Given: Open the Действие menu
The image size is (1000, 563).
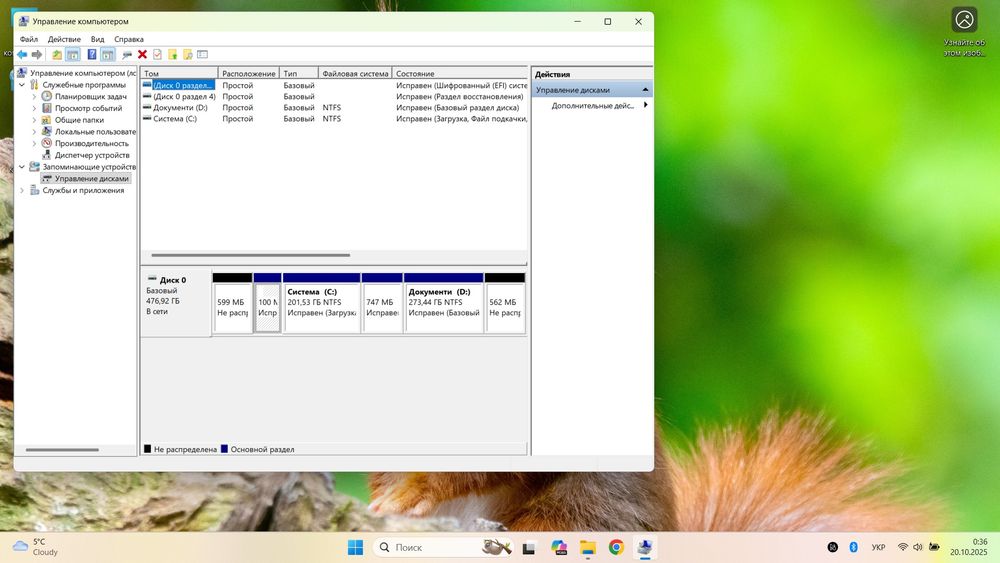Looking at the screenshot, I should (64, 39).
